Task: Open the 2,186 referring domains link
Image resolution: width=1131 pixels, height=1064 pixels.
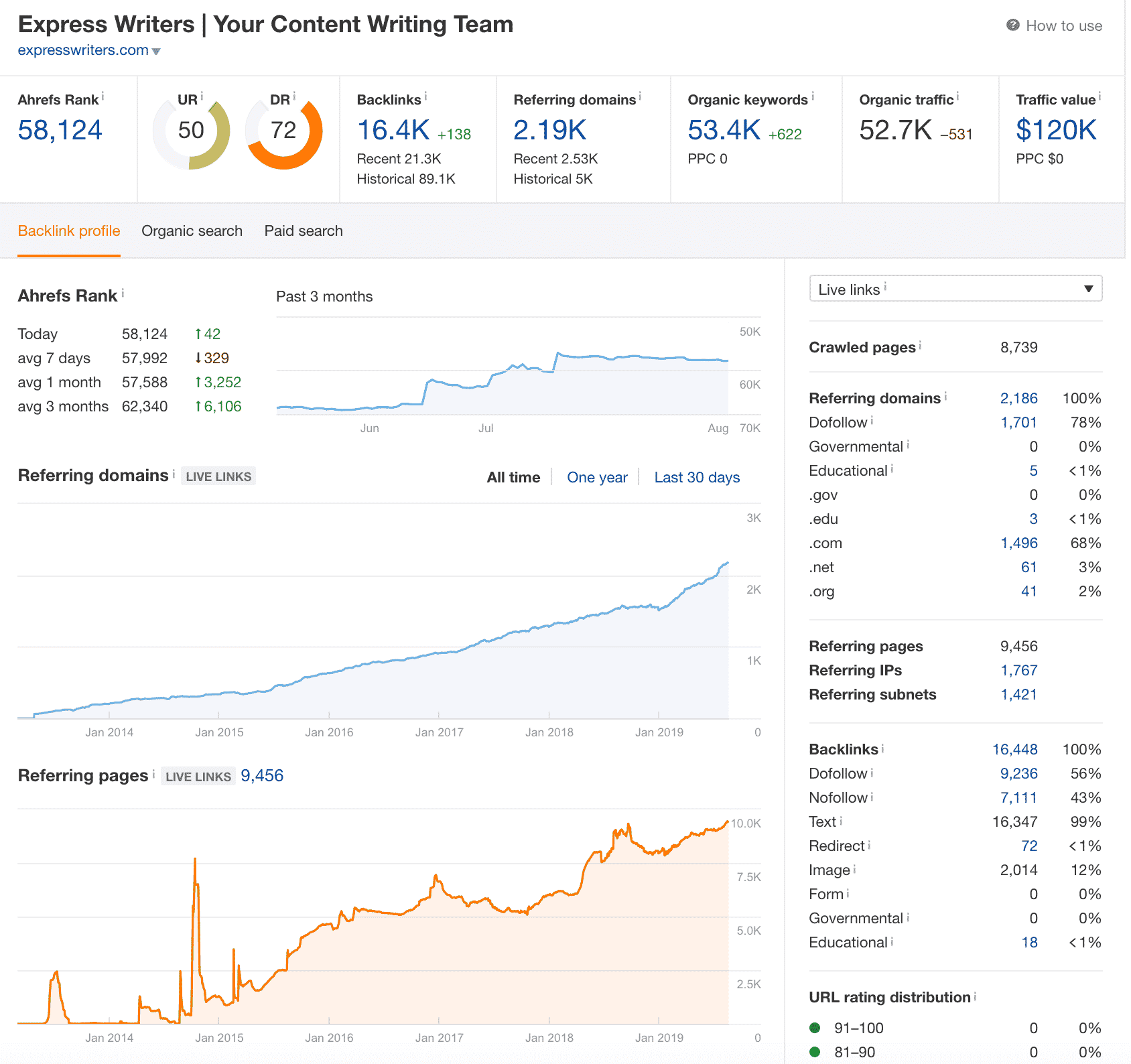Action: pyautogui.click(x=1018, y=399)
